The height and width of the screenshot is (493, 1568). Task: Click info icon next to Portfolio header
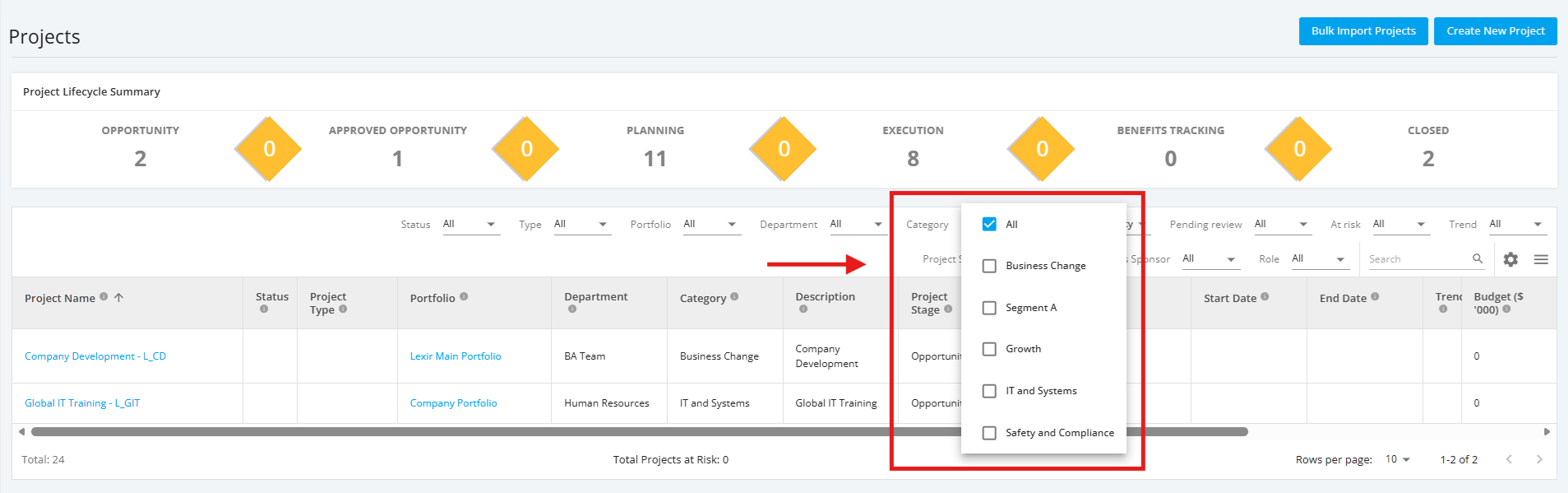464,296
